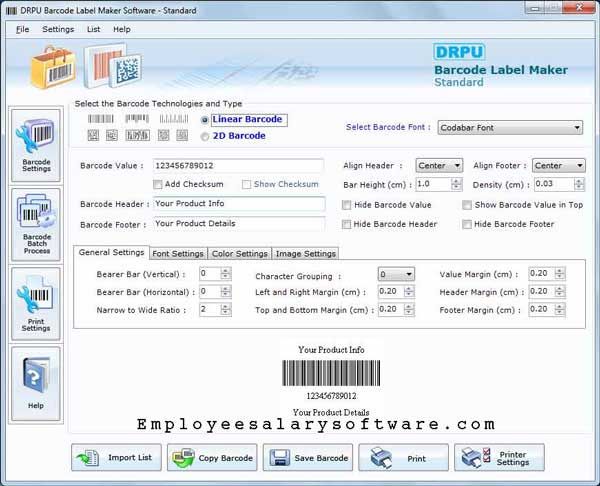Viewport: 600px width, 486px height.
Task: Adjust the Narrow to Wide Ratio stepper
Action: coord(225,310)
